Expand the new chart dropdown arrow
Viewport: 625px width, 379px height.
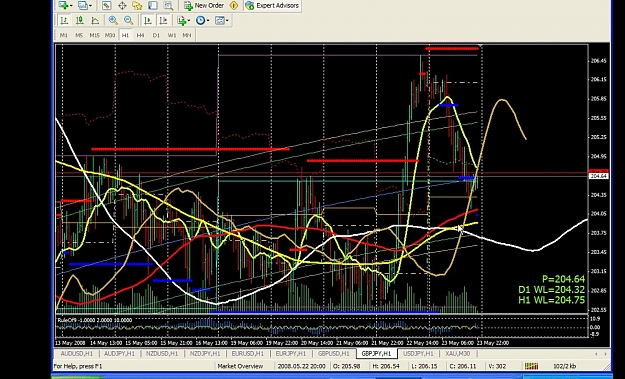coord(71,6)
